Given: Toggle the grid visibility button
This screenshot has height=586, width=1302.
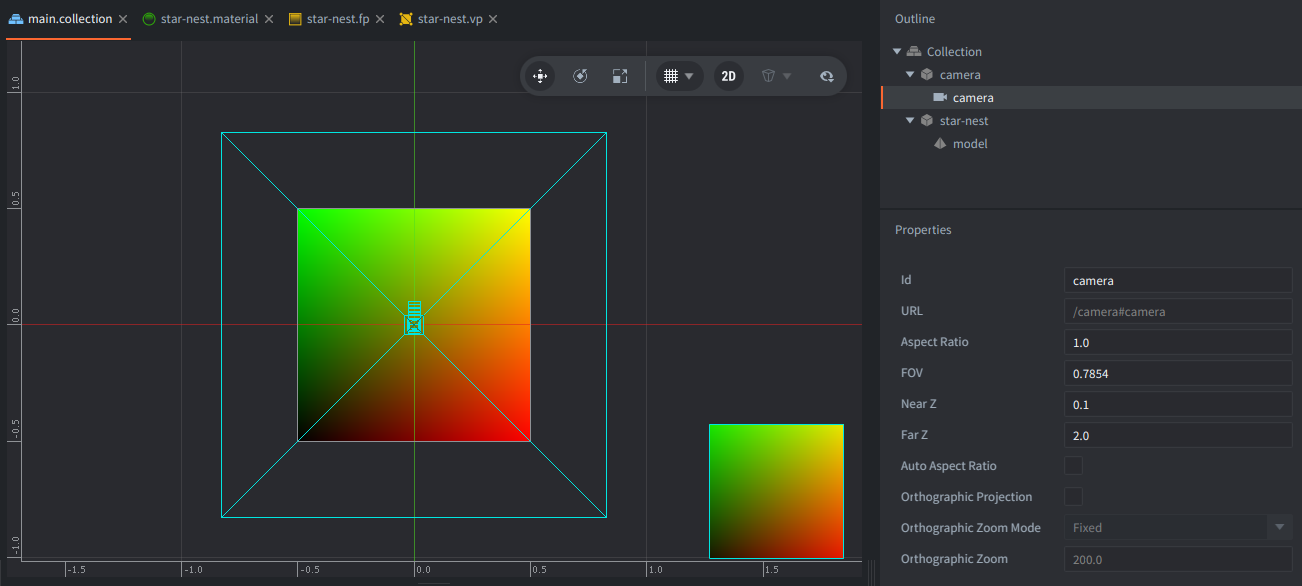Looking at the screenshot, I should (671, 76).
